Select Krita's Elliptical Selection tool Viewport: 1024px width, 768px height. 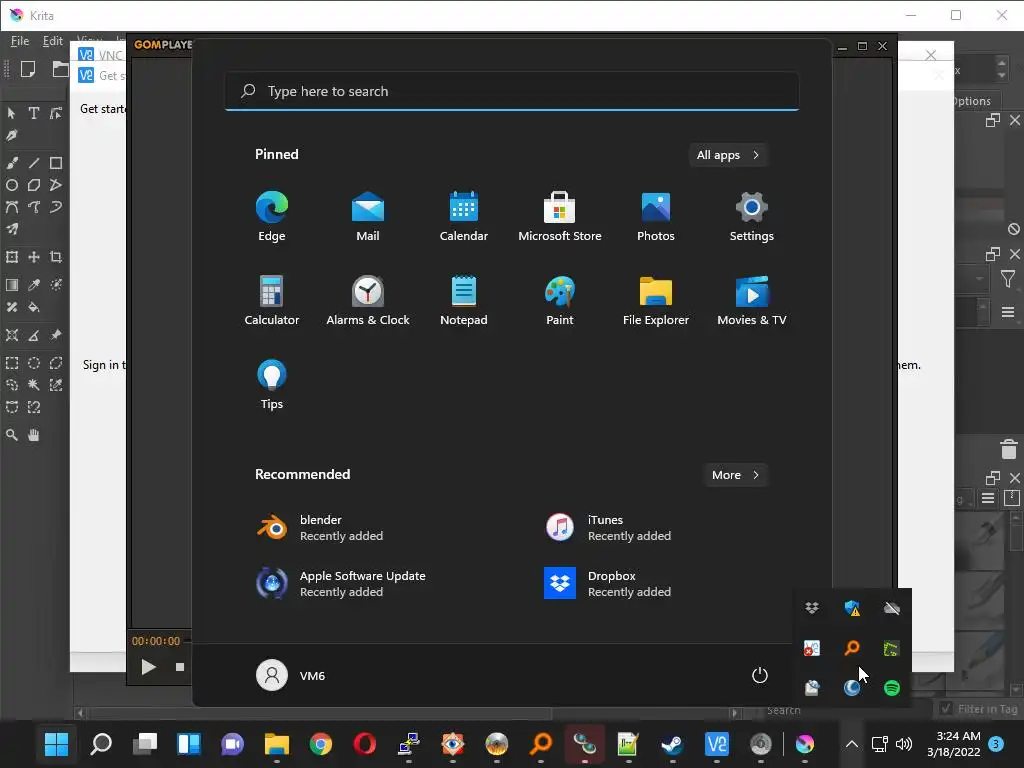pos(34,363)
